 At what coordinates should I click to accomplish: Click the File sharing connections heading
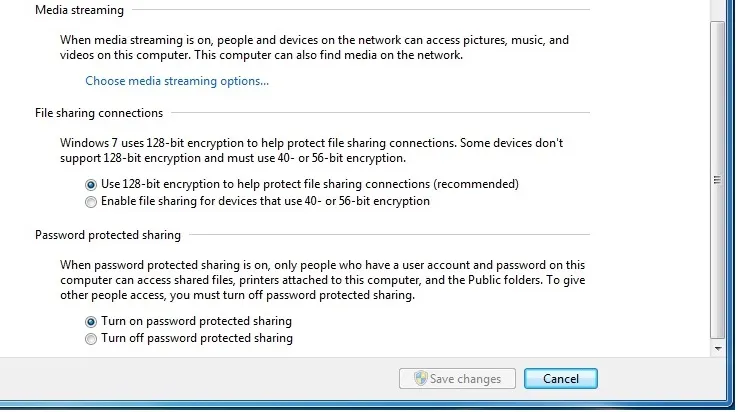[99, 113]
